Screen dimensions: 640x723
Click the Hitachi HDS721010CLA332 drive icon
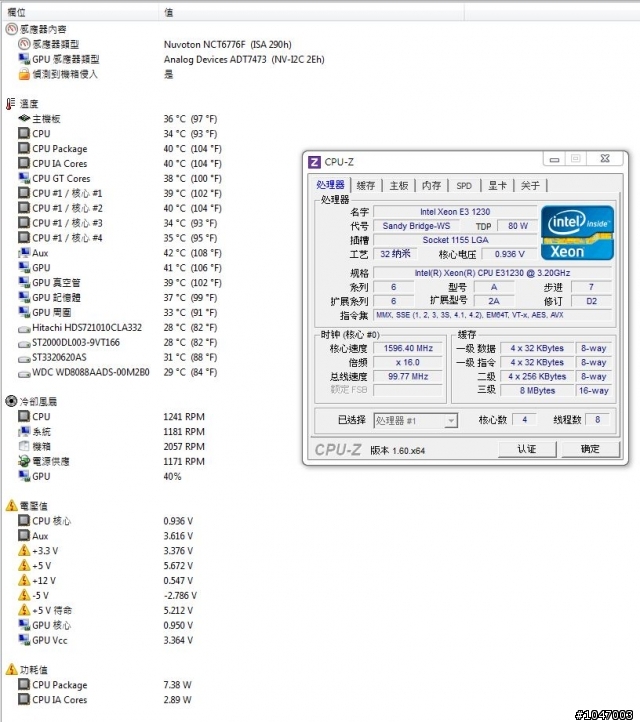click(x=24, y=329)
